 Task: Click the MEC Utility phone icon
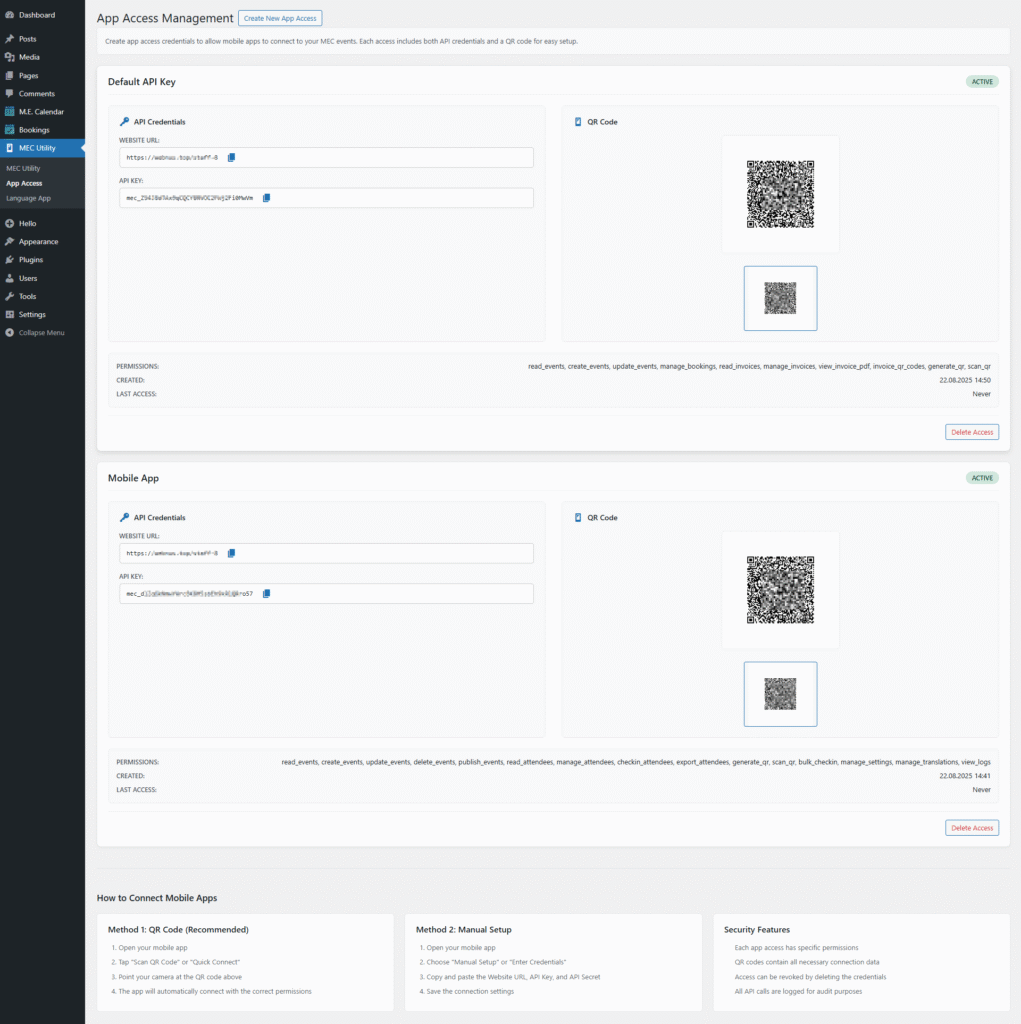click(10, 148)
